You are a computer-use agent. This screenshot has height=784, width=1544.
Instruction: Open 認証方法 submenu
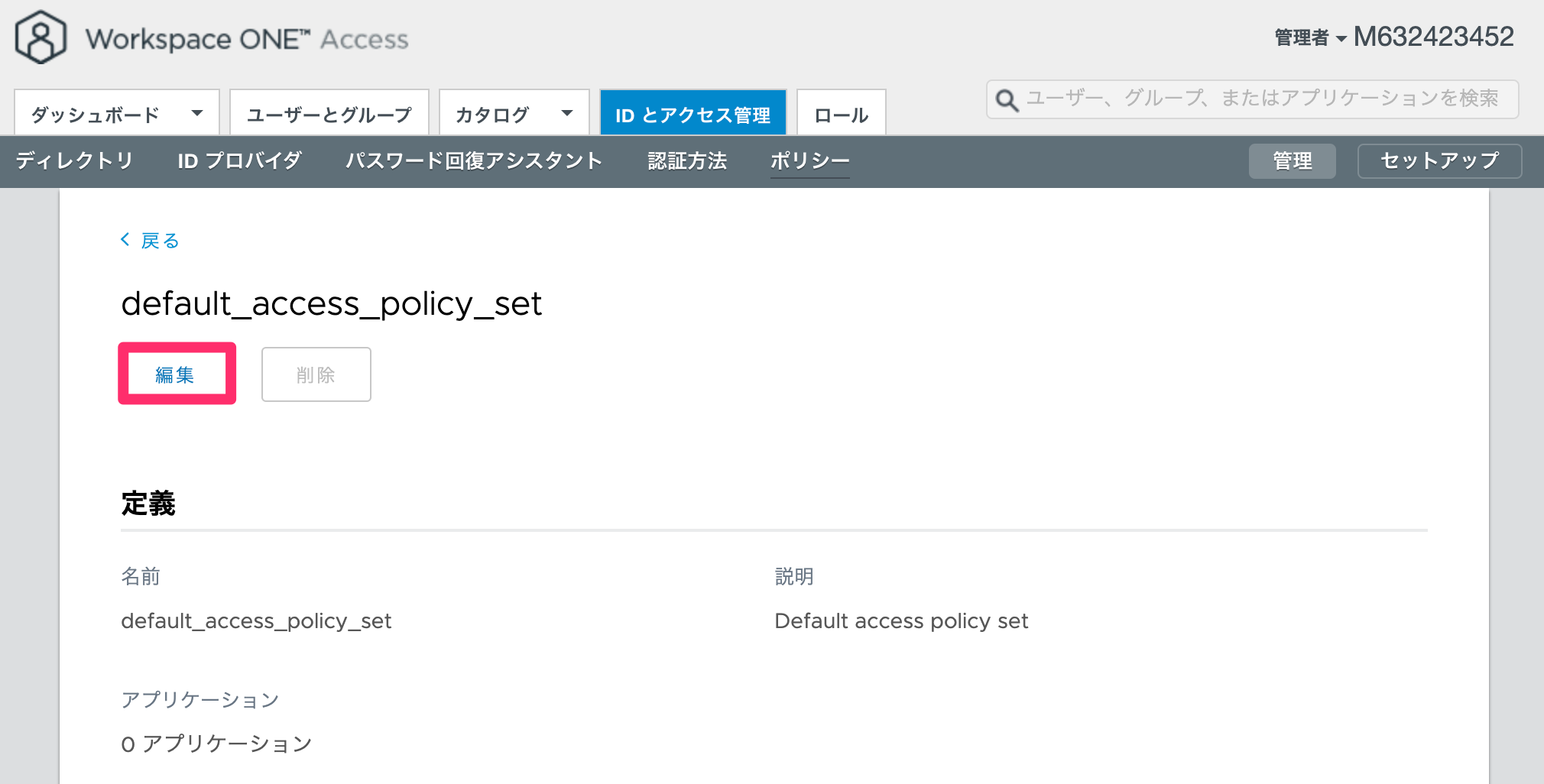tap(687, 160)
